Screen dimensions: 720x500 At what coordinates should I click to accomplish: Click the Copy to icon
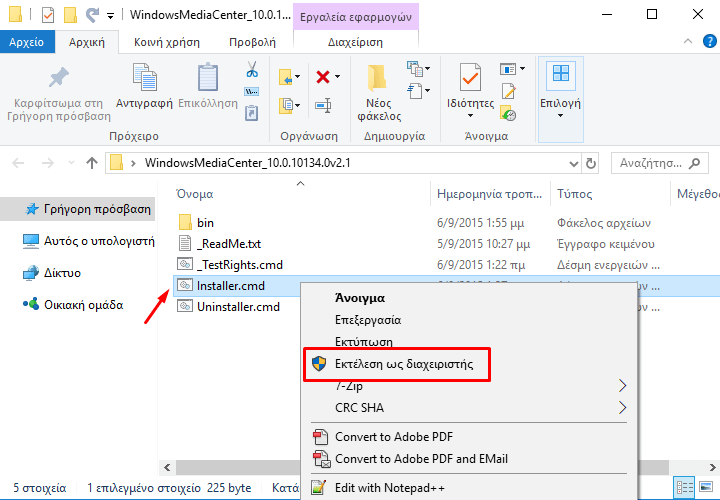point(286,106)
